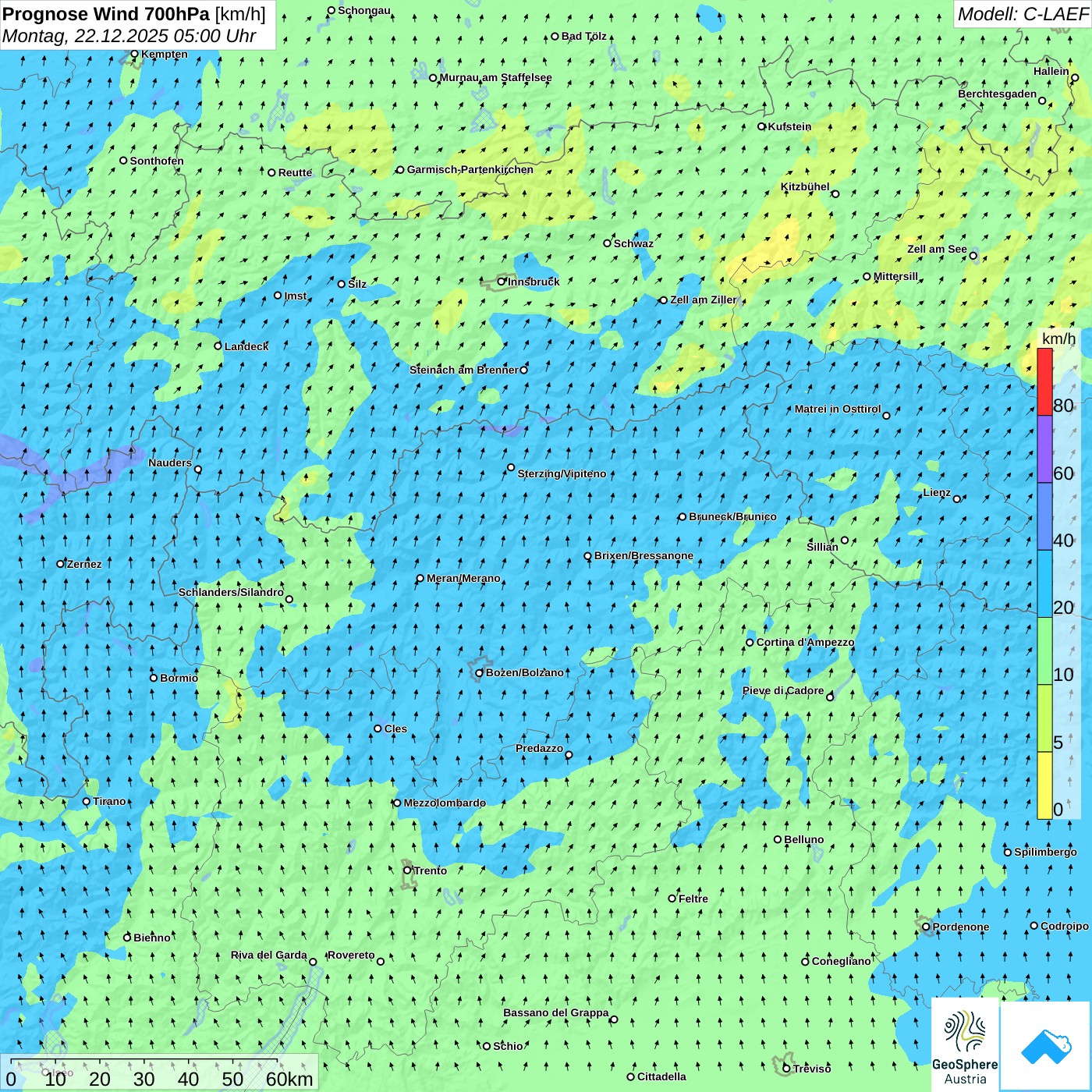Click the 'Feltre' label

point(693,899)
